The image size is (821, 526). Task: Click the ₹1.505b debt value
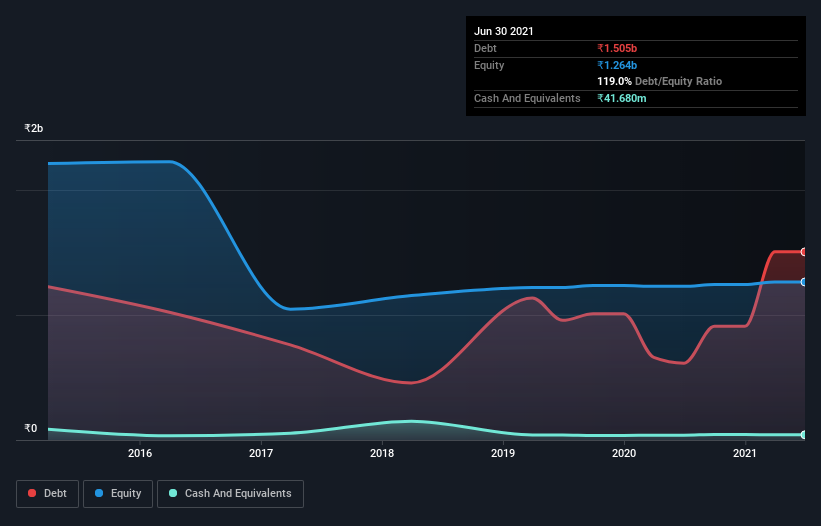tap(617, 48)
